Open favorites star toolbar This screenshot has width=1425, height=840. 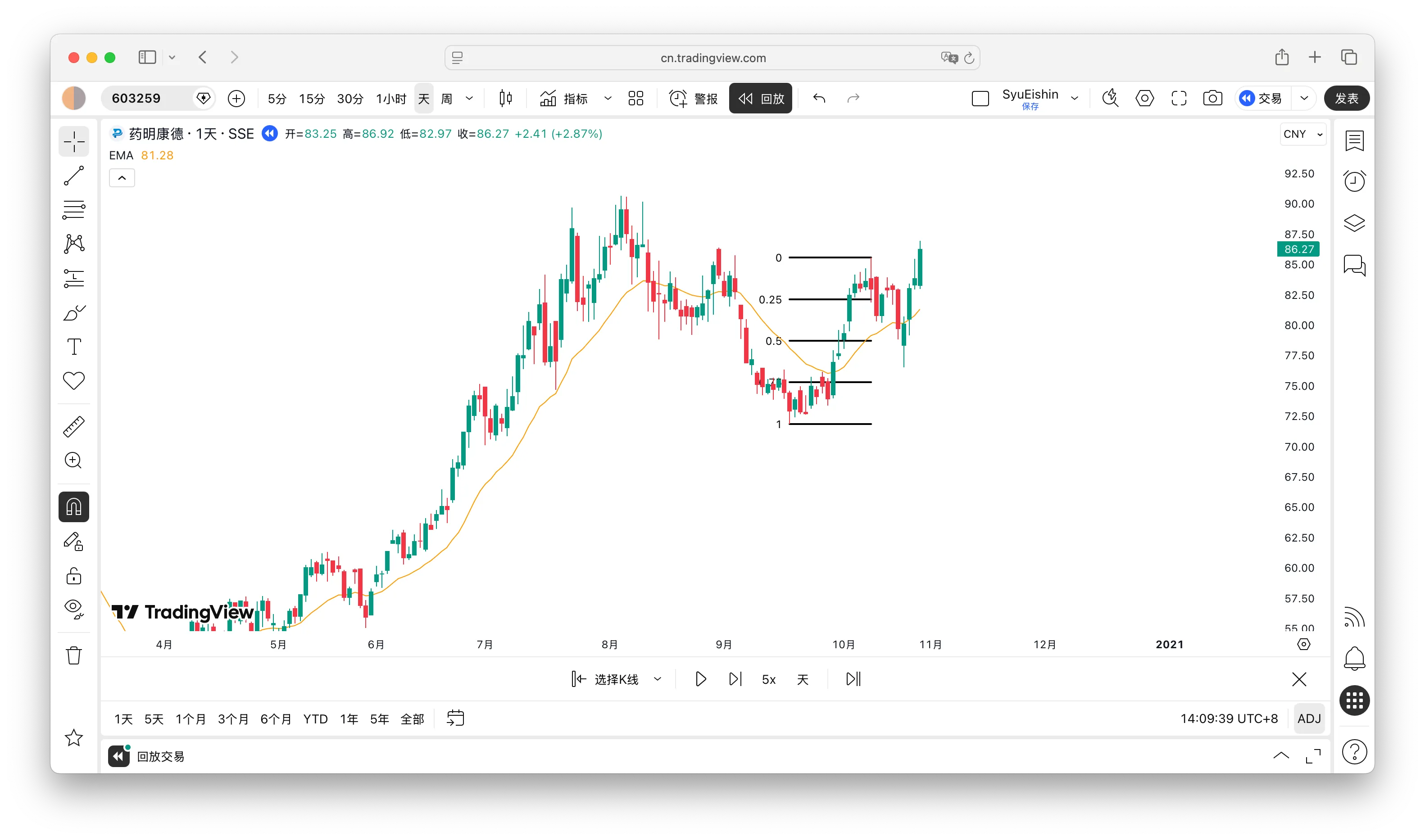[74, 737]
